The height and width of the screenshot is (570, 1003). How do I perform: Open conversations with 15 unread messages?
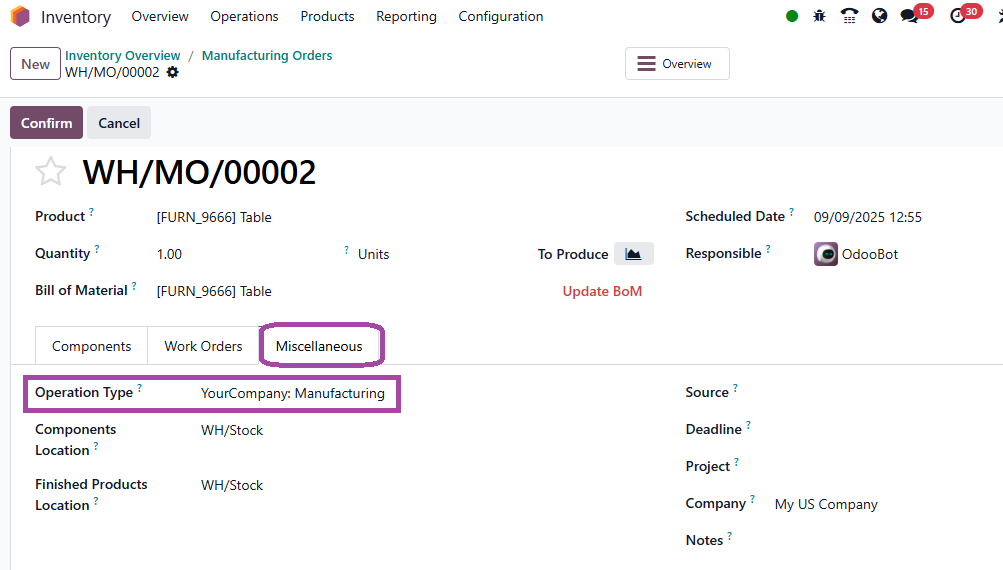(916, 14)
